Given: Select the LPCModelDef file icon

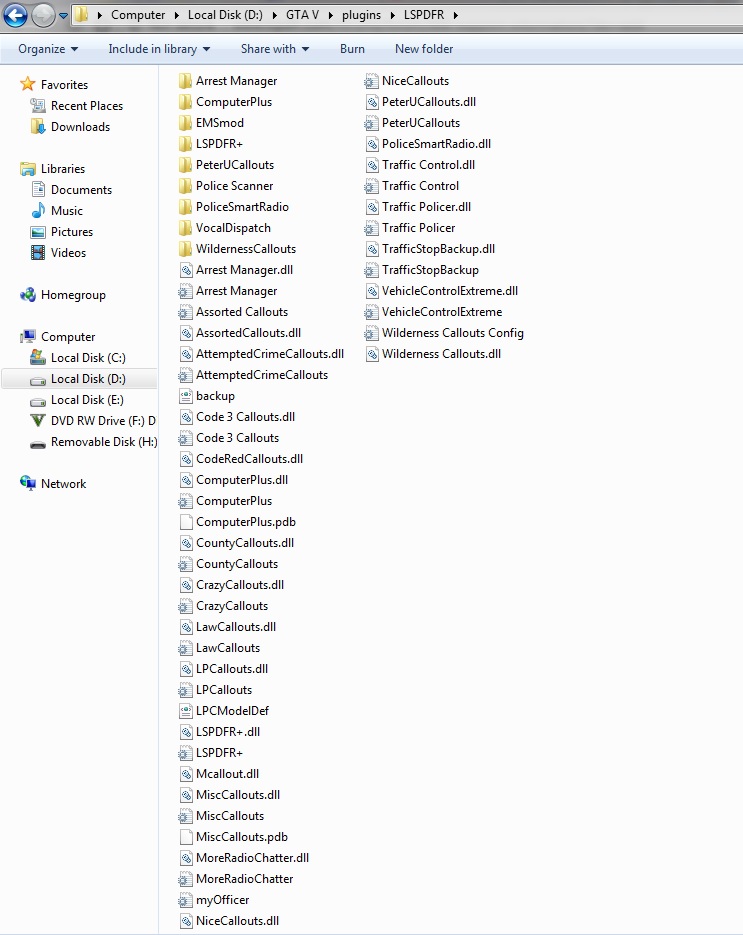Looking at the screenshot, I should (185, 711).
